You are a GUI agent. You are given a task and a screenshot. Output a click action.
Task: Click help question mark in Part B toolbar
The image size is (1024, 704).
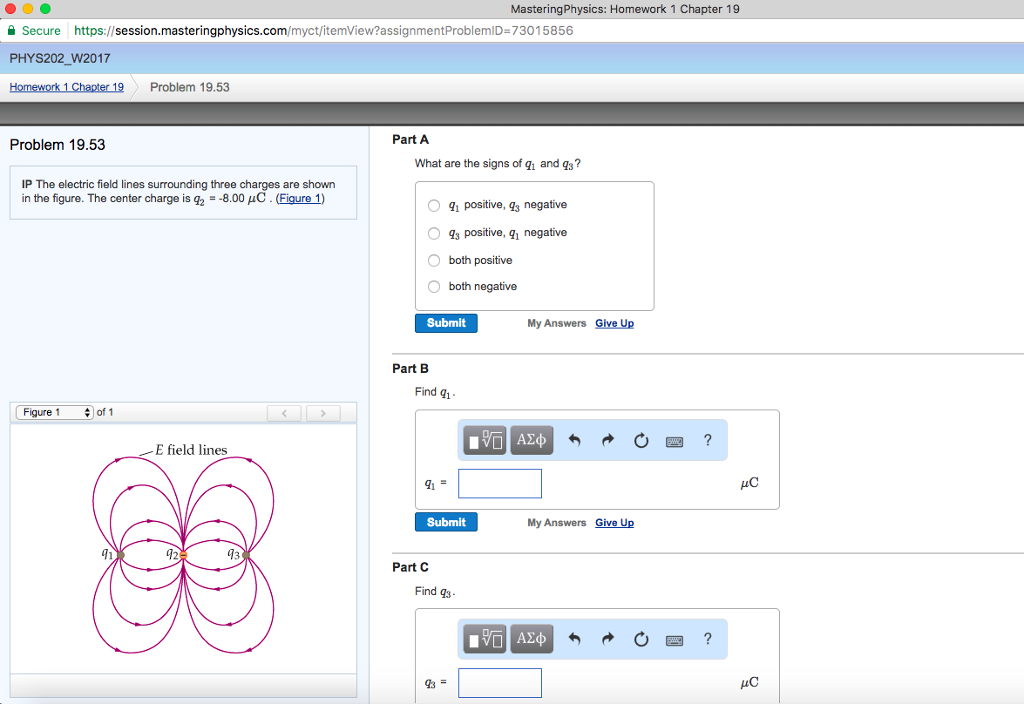coord(708,440)
